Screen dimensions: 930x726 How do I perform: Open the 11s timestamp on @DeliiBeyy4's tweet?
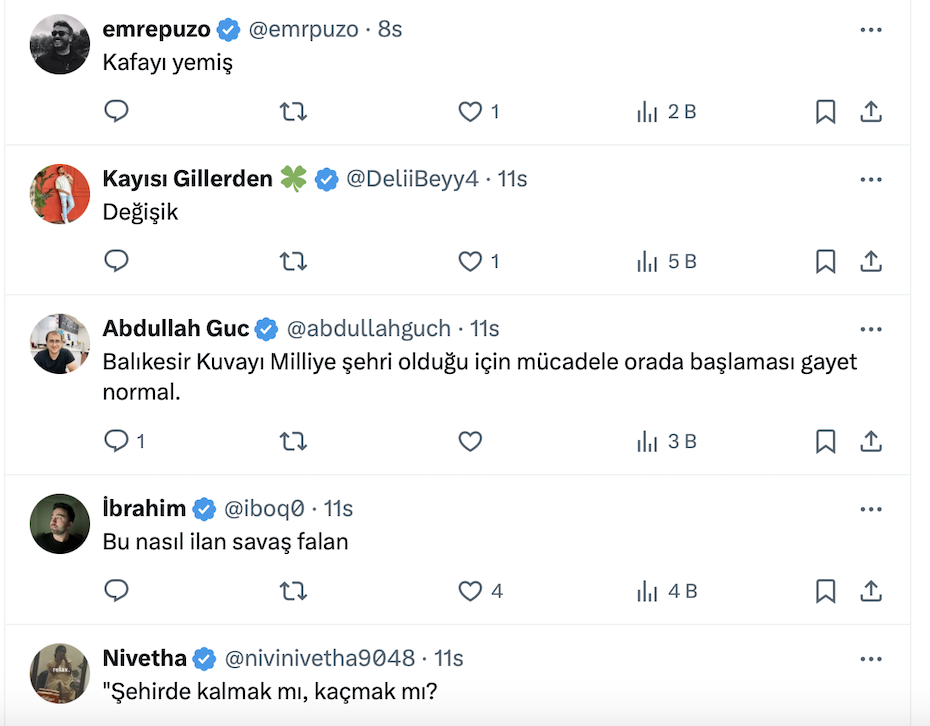(512, 179)
